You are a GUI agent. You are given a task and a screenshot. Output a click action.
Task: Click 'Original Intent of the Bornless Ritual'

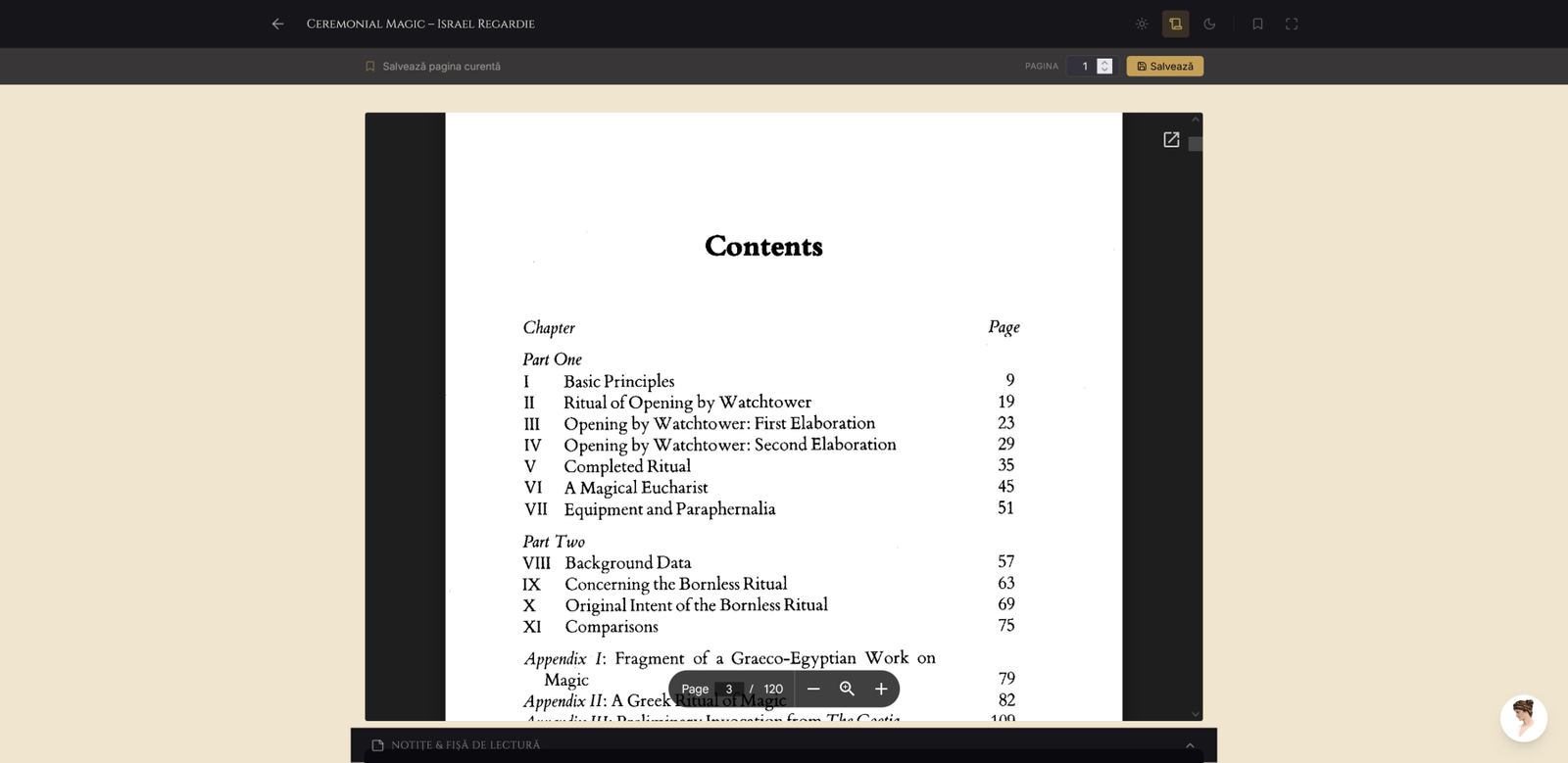(x=696, y=606)
